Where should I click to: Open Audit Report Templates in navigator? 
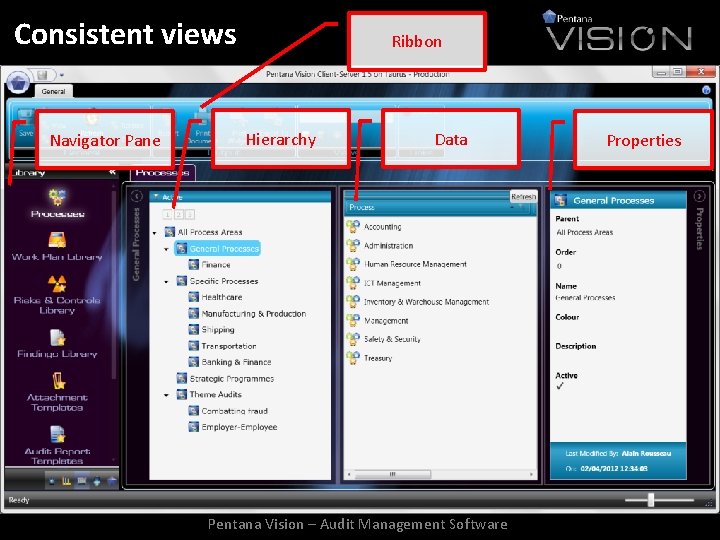[x=57, y=445]
